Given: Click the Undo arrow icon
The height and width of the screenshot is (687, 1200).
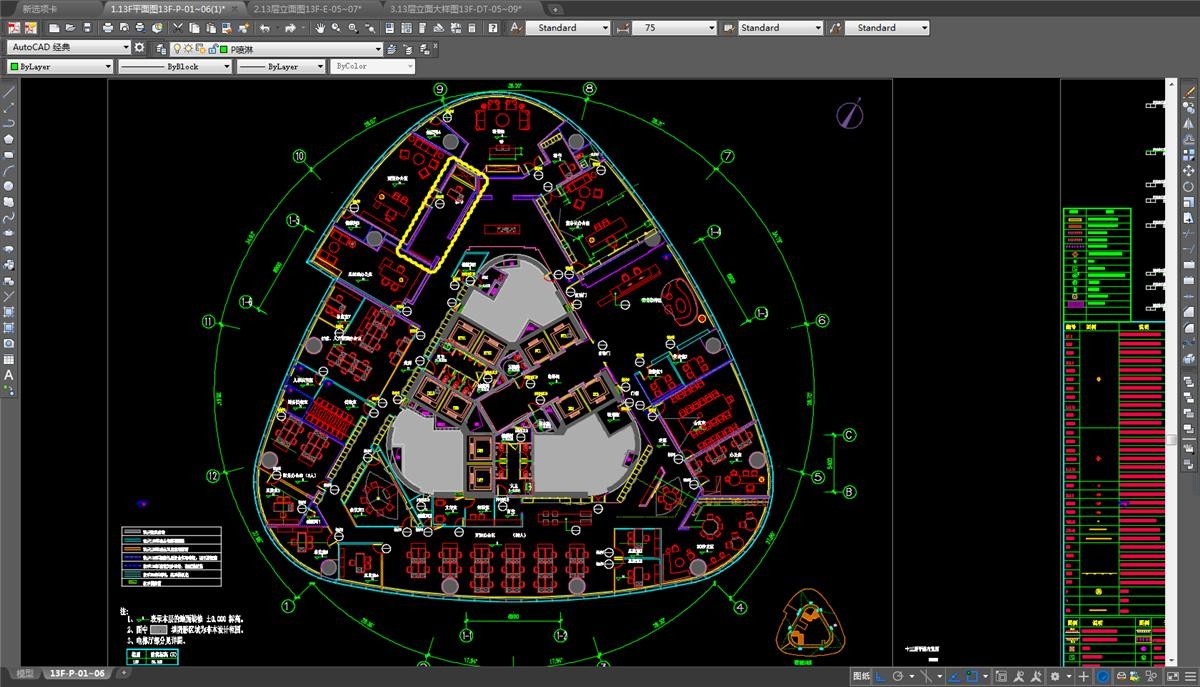Looking at the screenshot, I should point(265,28).
